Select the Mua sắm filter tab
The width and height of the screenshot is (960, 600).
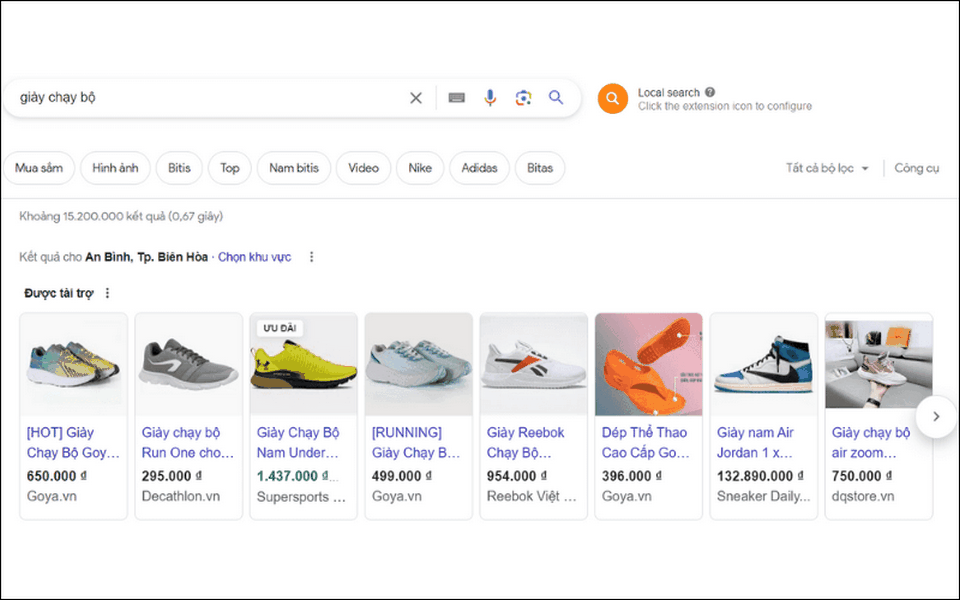coord(39,168)
